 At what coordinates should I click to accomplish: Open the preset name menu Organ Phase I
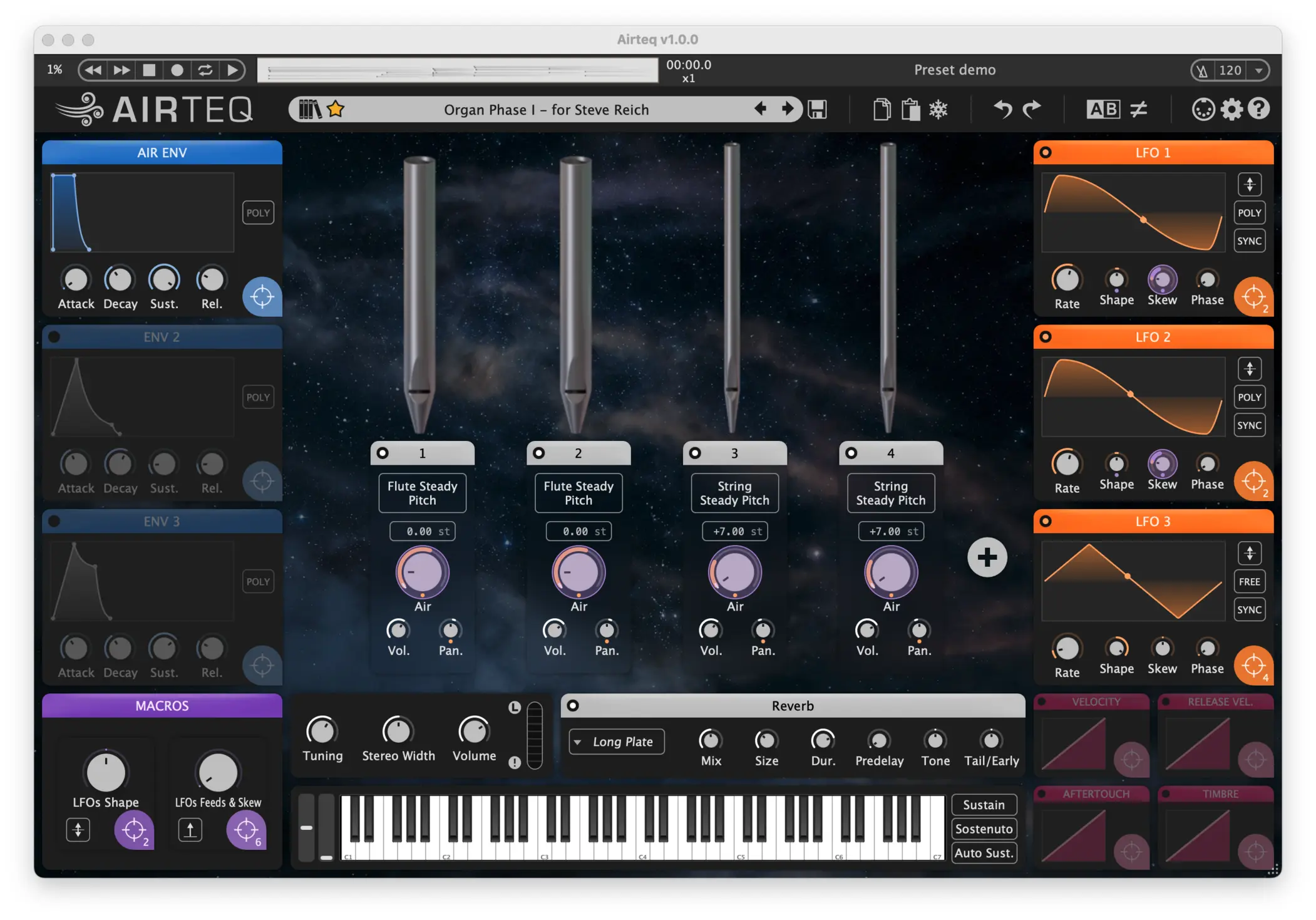click(547, 110)
